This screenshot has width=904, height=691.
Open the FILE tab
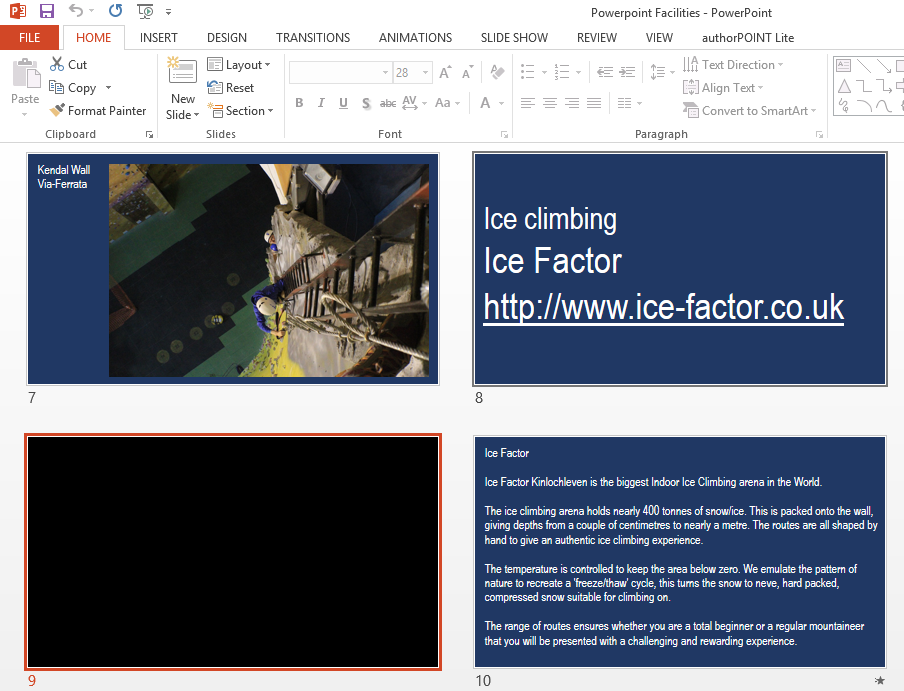(x=29, y=37)
